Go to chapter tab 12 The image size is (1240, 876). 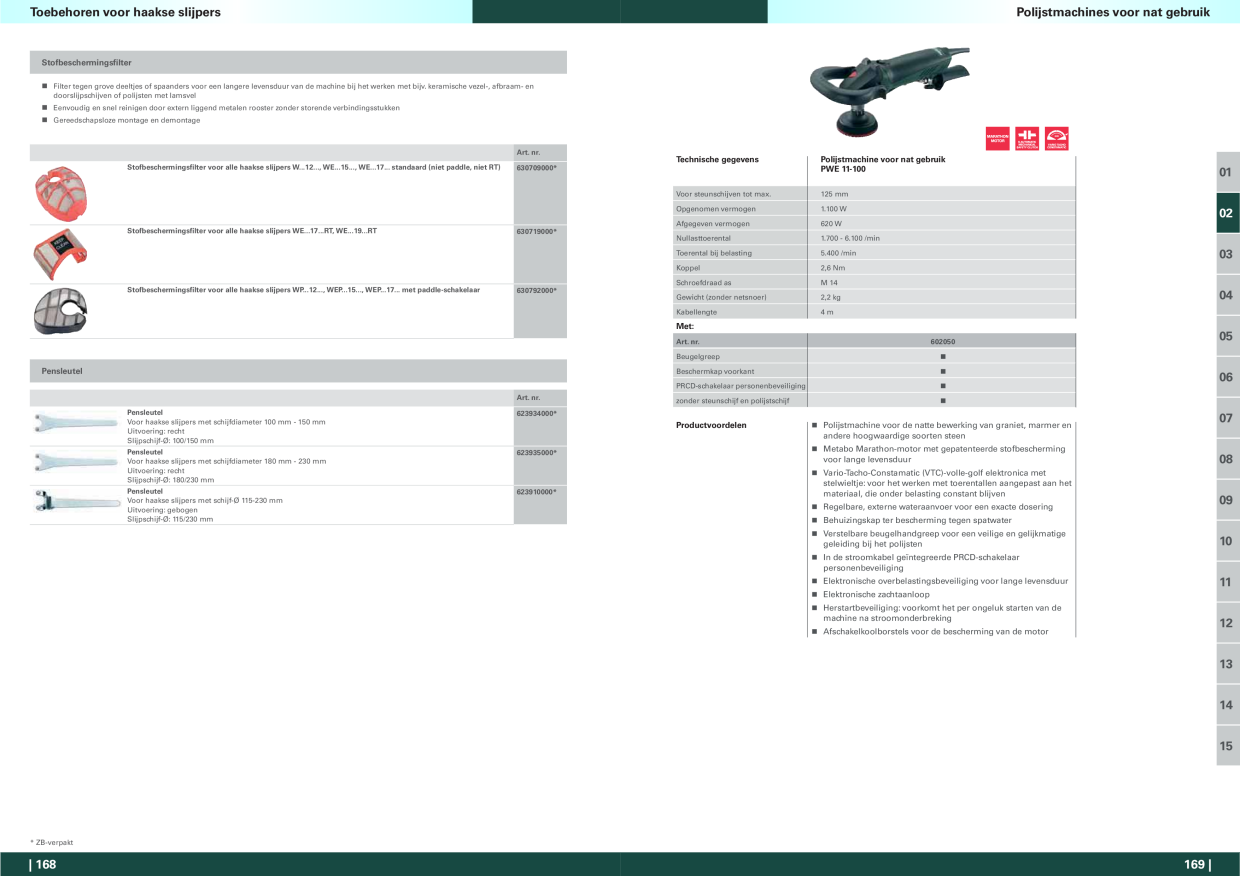(x=1227, y=623)
